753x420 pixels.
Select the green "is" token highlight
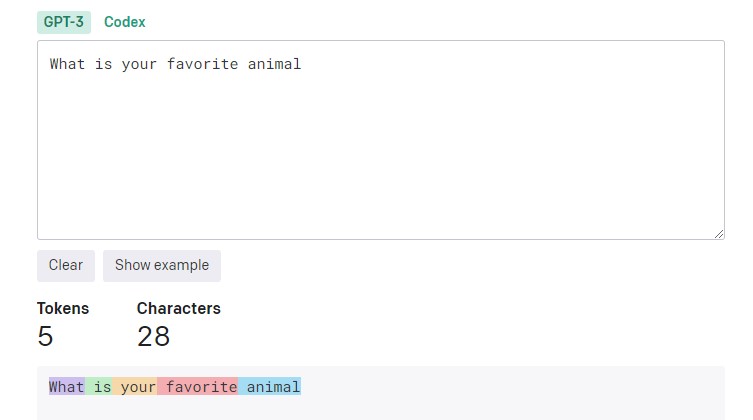98,386
